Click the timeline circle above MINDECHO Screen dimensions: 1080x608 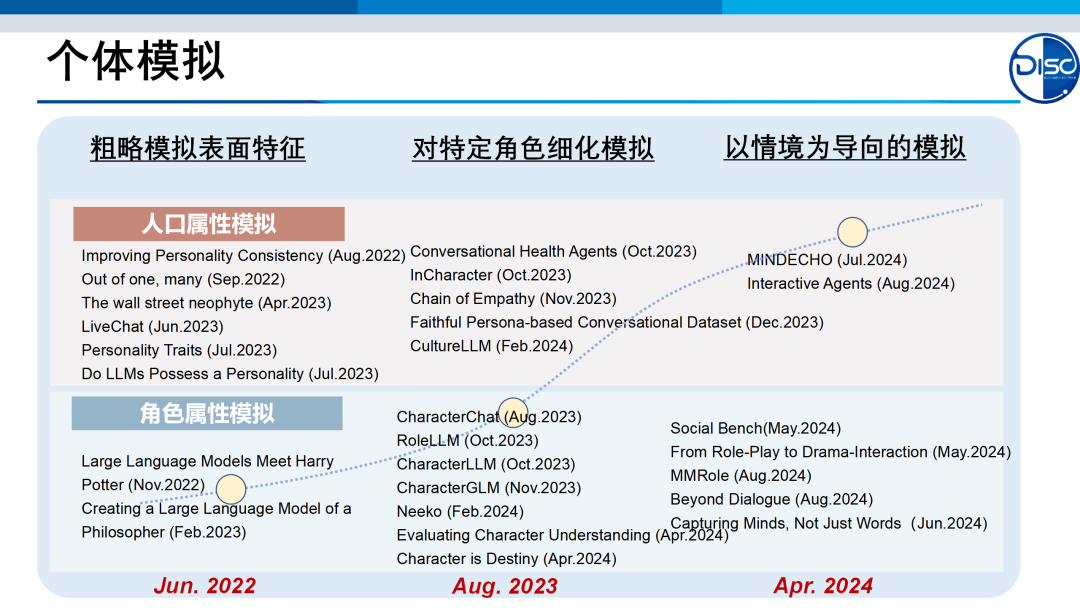(852, 232)
